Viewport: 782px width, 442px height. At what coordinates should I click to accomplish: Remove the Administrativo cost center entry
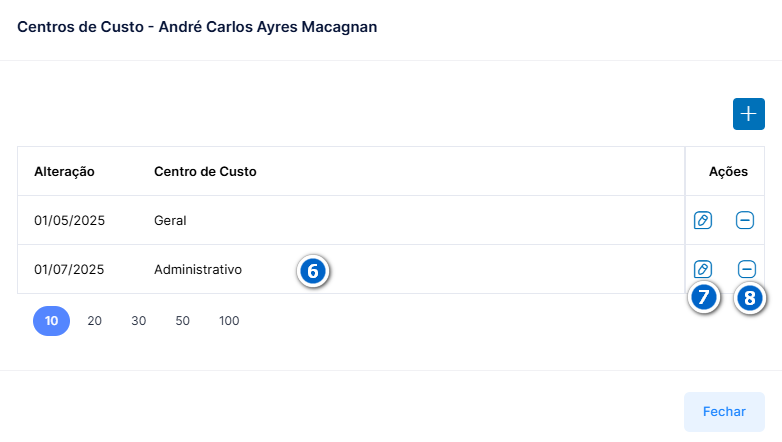pyautogui.click(x=747, y=269)
